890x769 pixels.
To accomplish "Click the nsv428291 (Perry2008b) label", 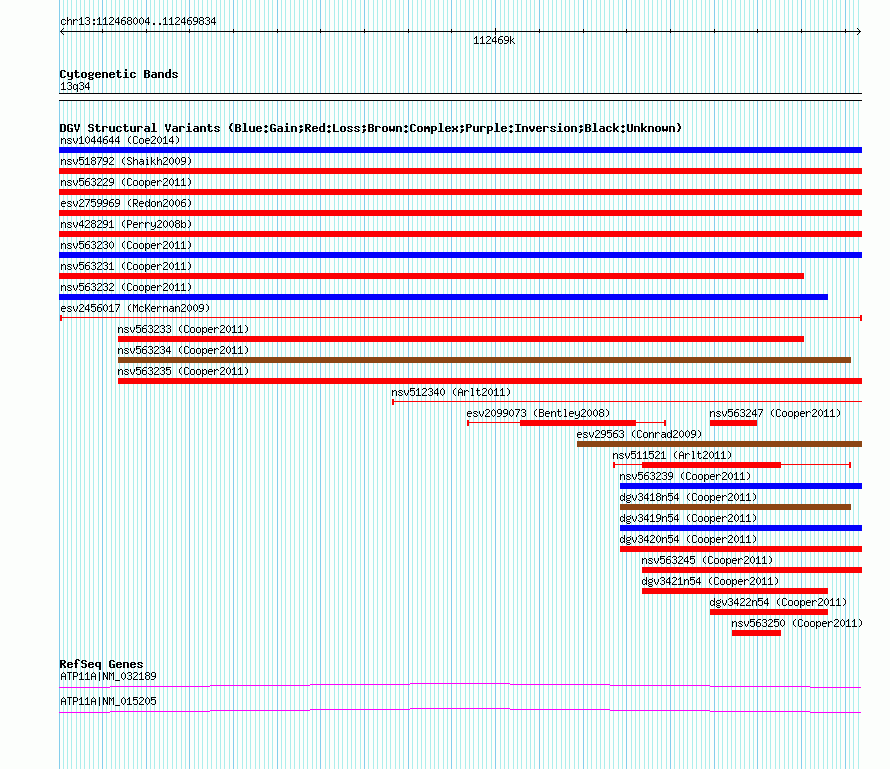I will click(x=126, y=224).
